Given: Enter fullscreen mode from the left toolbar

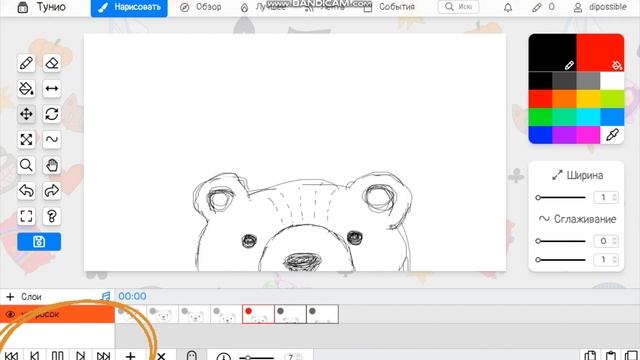Looking at the screenshot, I should 26,216.
